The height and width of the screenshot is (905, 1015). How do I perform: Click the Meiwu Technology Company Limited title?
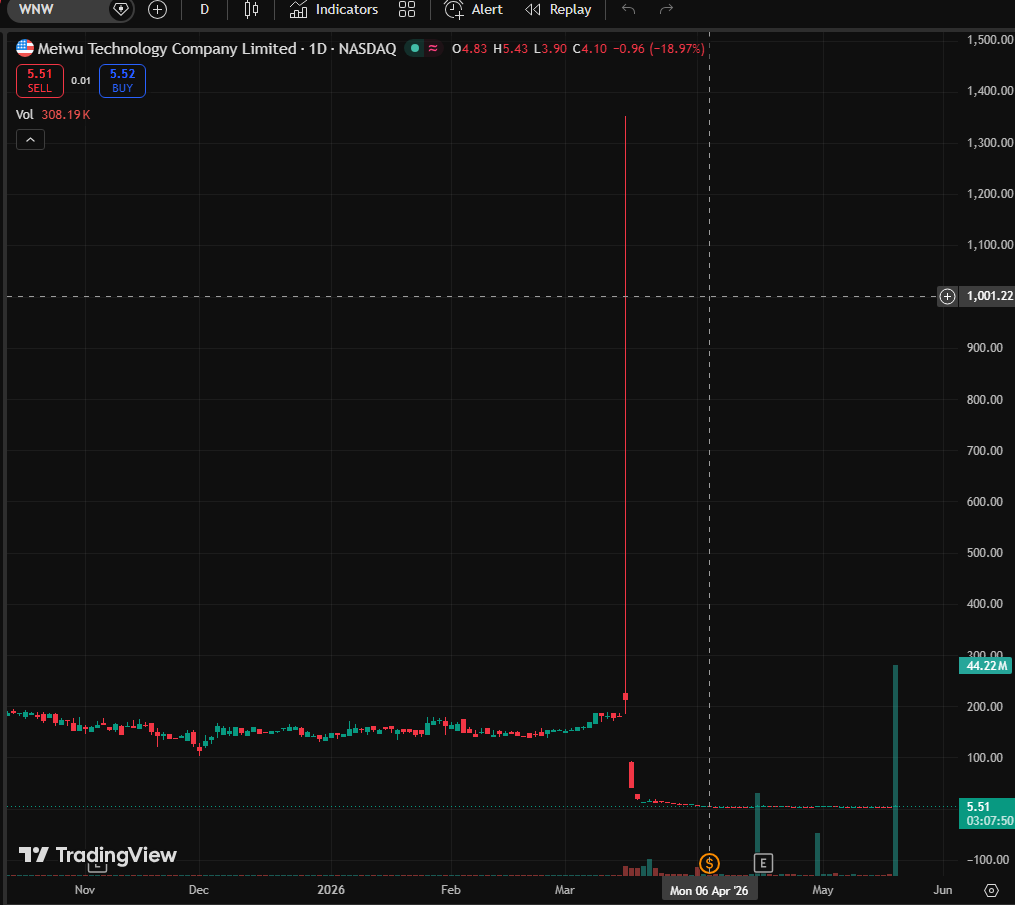[x=167, y=49]
